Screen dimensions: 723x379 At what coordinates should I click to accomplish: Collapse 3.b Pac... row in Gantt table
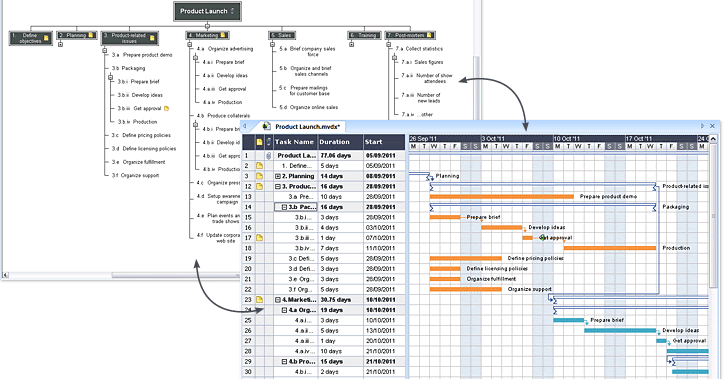(284, 207)
